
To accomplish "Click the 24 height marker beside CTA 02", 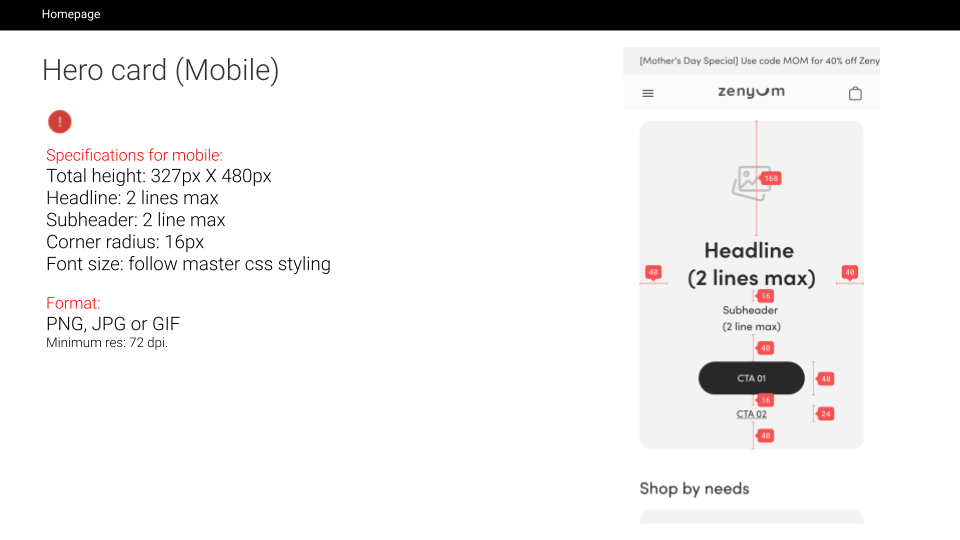I will [826, 414].
